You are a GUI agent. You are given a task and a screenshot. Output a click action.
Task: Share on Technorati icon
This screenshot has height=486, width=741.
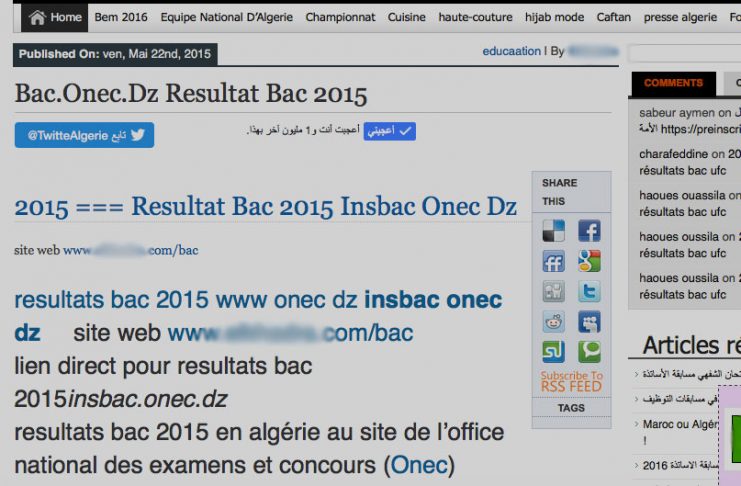[589, 352]
